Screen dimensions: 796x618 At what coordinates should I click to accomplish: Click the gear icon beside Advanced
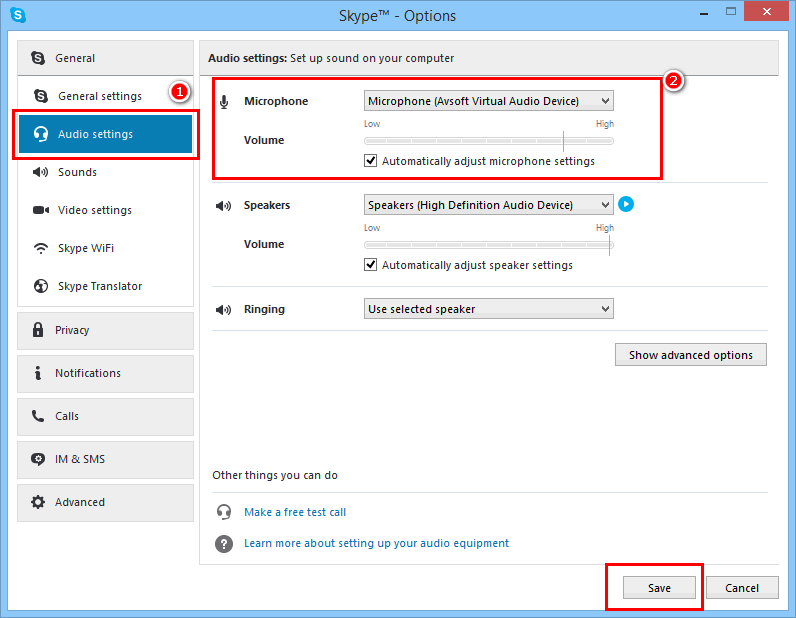click(38, 502)
